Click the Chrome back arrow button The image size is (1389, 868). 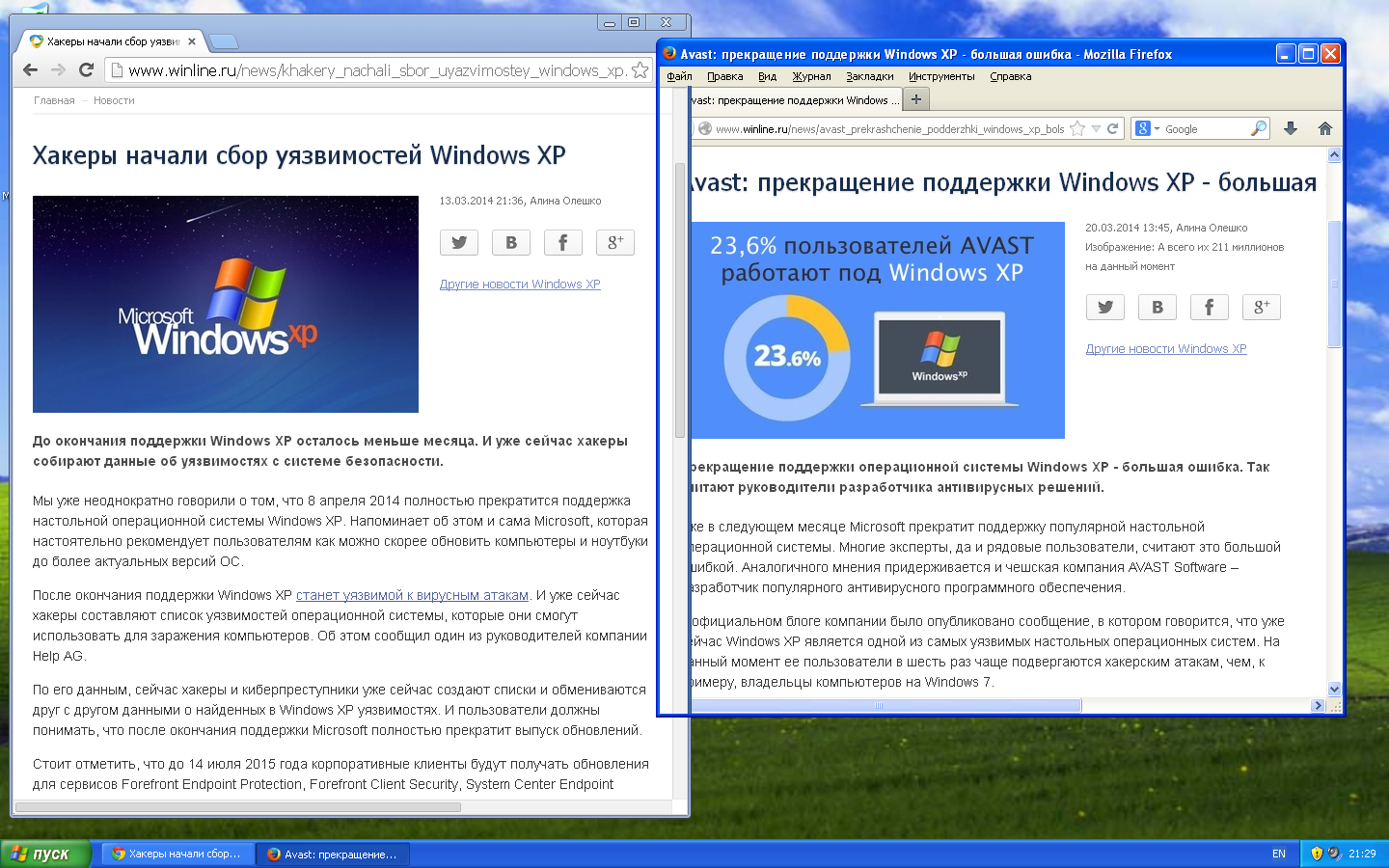[30, 69]
